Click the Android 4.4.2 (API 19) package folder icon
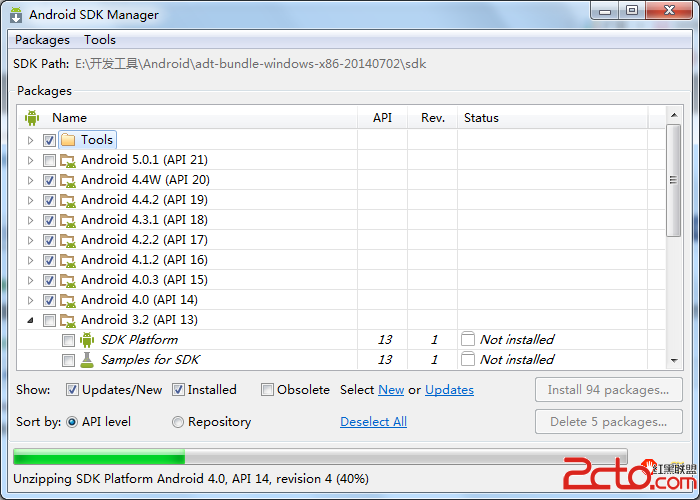700x500 pixels. tap(68, 200)
